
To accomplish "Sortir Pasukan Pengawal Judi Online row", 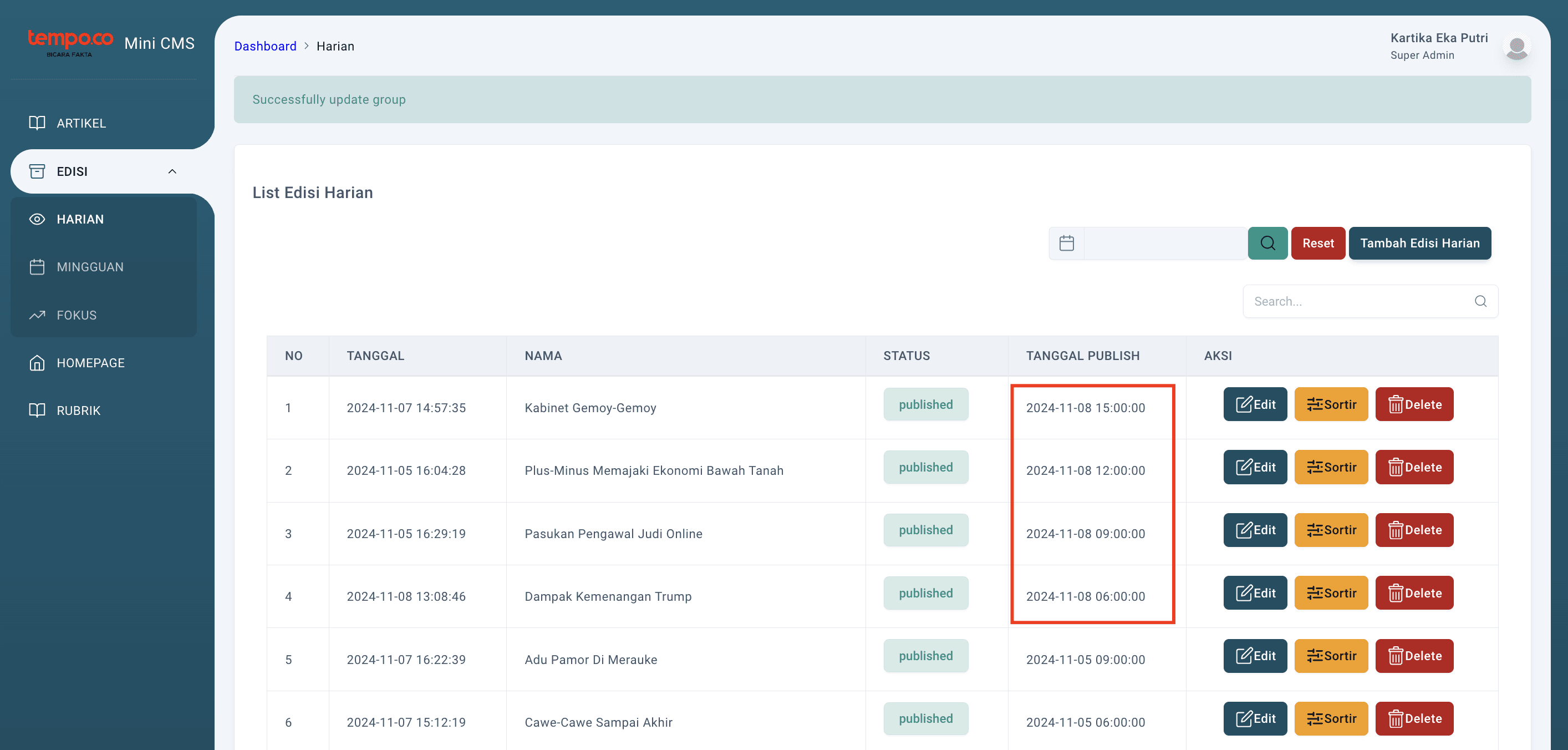I will click(x=1331, y=530).
